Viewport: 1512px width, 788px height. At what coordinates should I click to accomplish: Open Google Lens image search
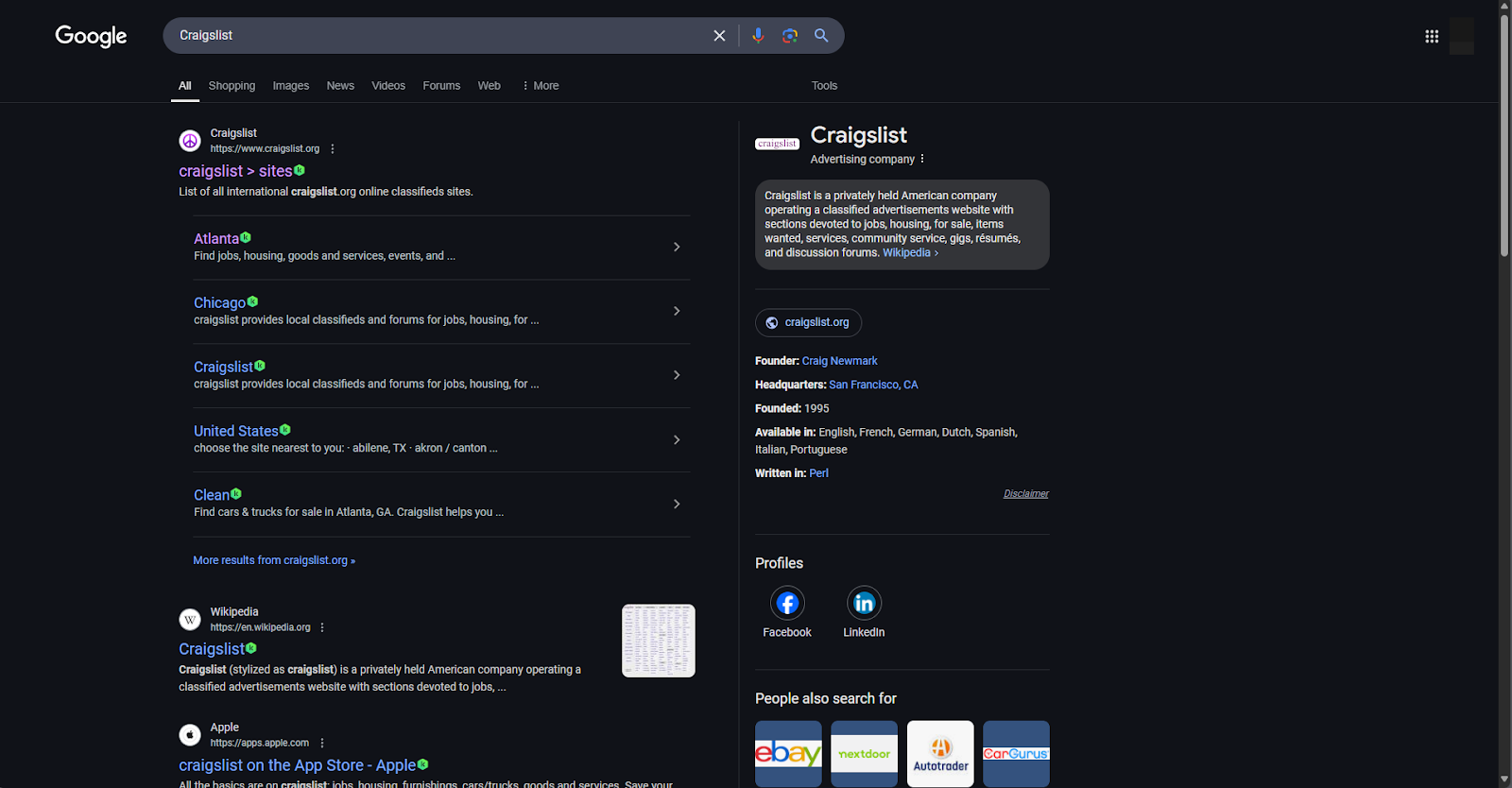pos(790,36)
